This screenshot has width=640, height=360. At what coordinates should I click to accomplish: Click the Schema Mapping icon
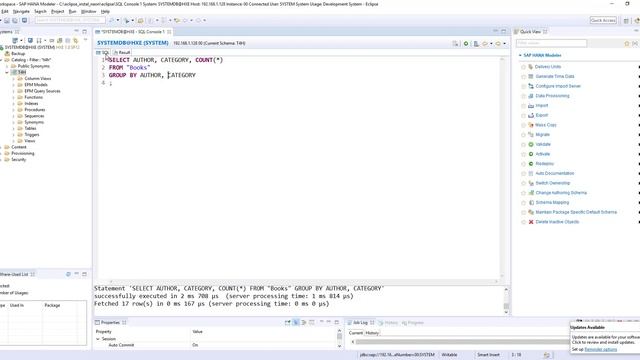pyautogui.click(x=531, y=202)
